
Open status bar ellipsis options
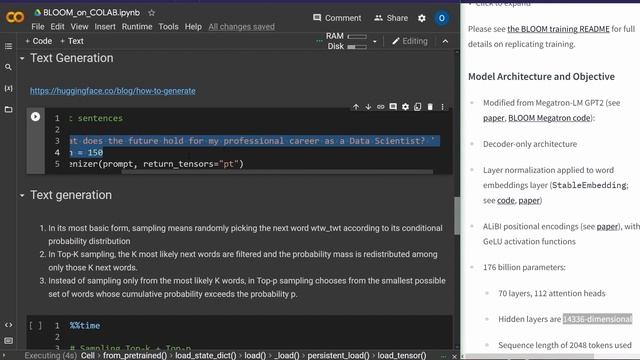444,356
